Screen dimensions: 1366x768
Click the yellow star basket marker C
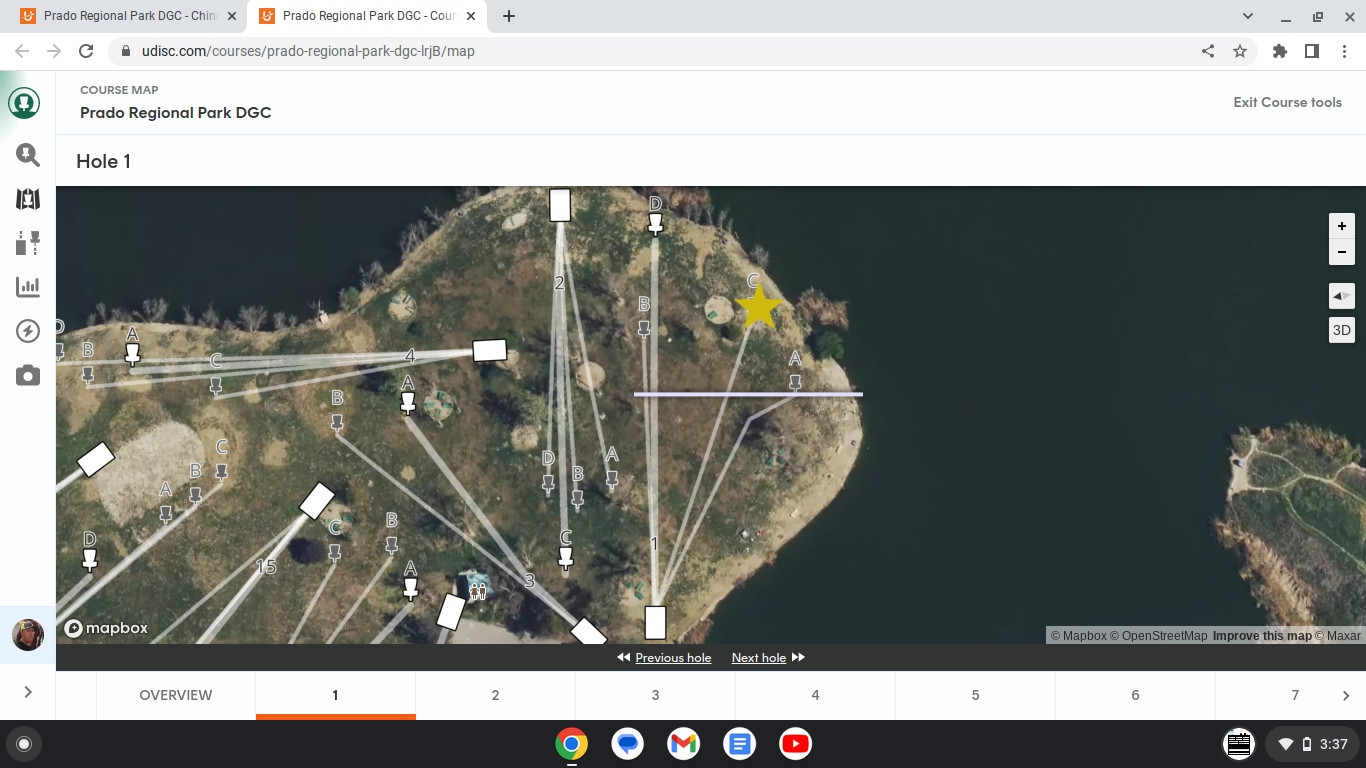tap(758, 307)
